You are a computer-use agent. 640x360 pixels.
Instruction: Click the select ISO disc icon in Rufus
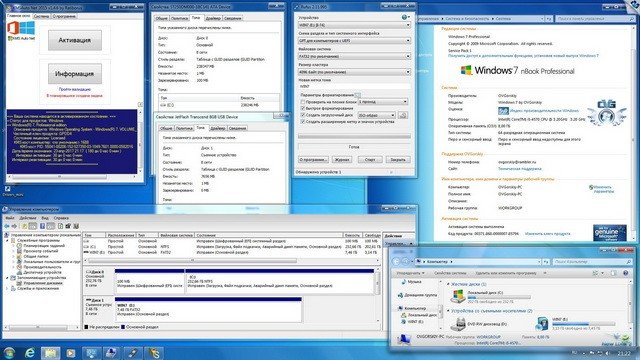coord(403,116)
